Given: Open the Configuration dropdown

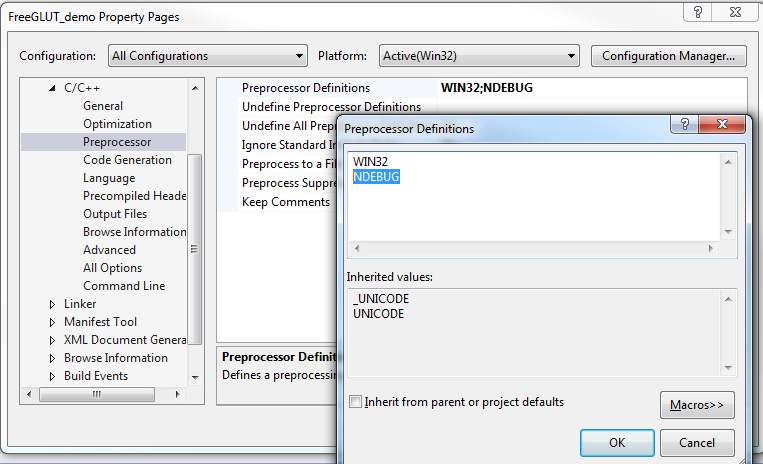Looking at the screenshot, I should pyautogui.click(x=208, y=56).
